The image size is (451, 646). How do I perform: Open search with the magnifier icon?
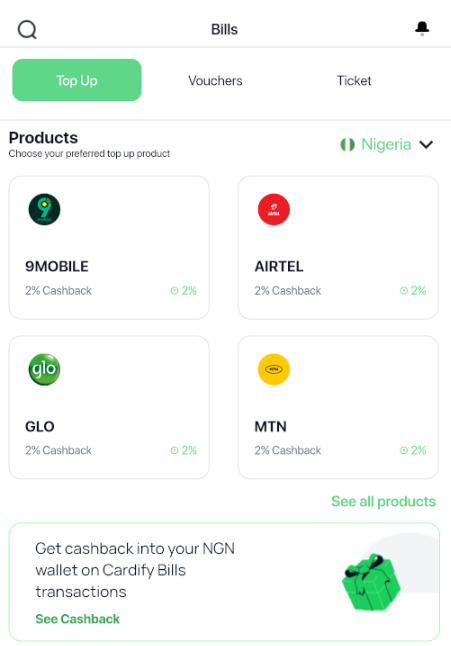27,30
